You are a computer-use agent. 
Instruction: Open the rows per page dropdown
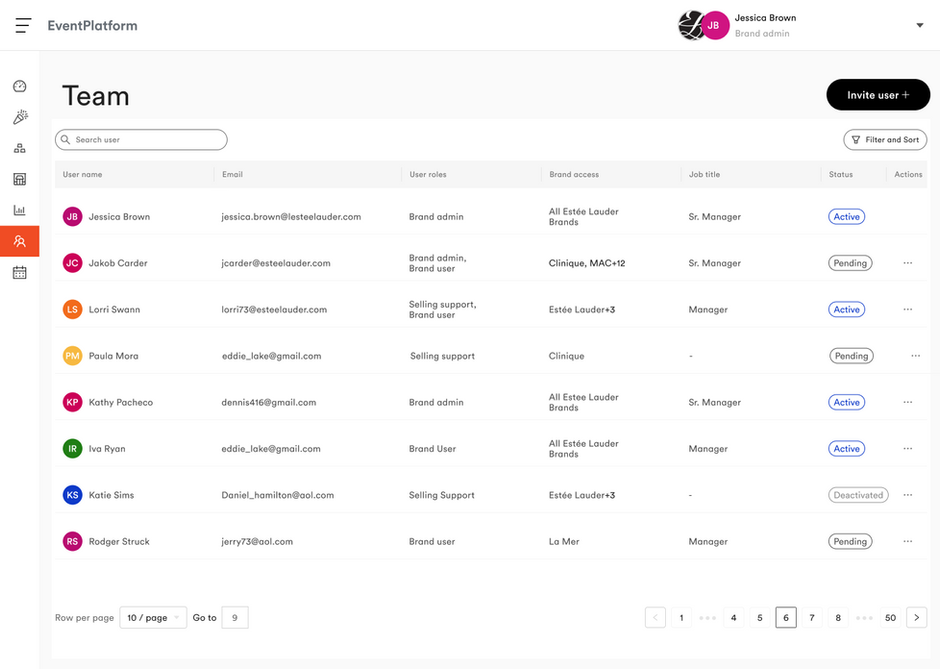pyautogui.click(x=153, y=618)
